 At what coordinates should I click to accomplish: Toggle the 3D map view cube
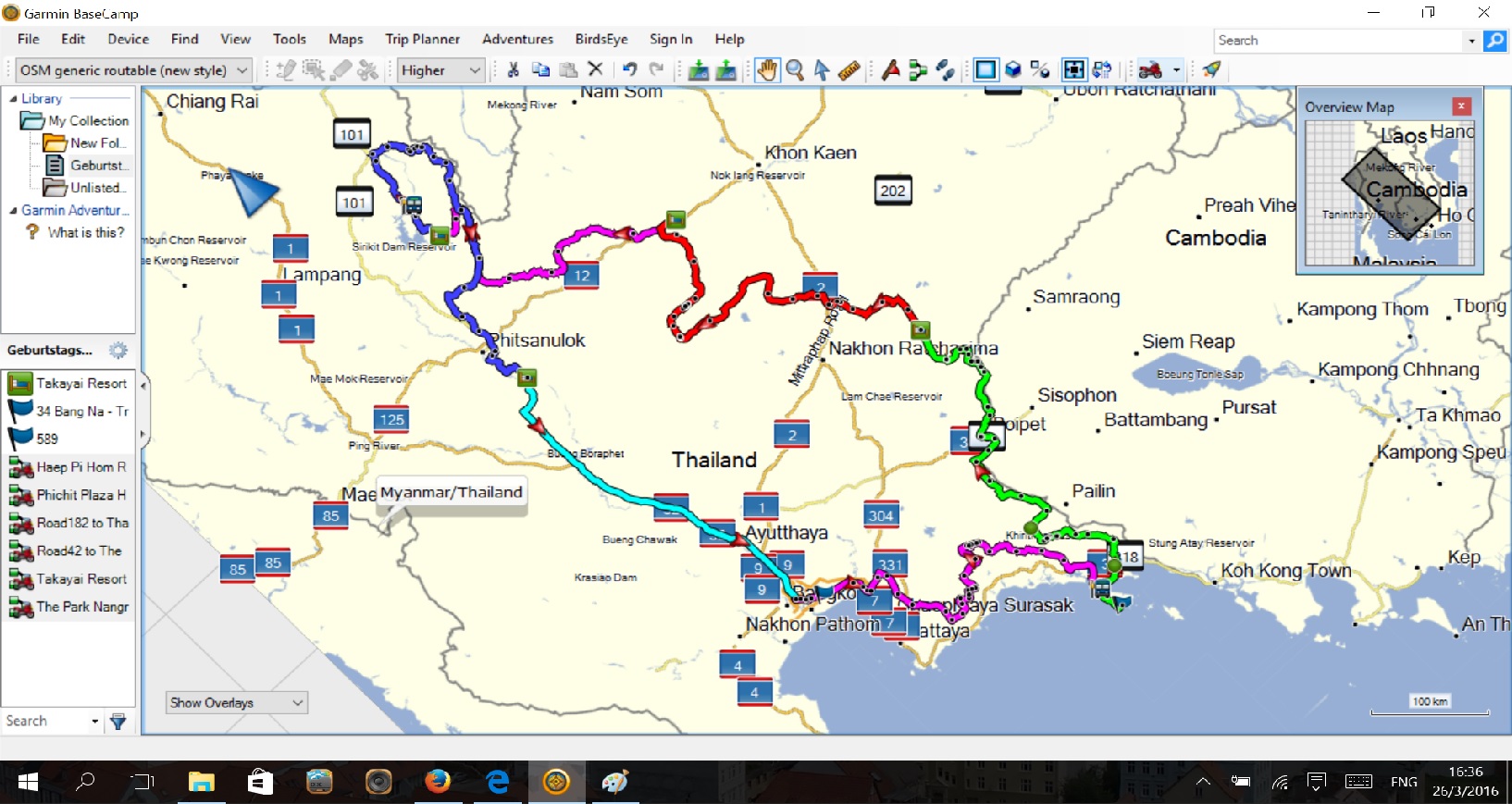(1013, 70)
